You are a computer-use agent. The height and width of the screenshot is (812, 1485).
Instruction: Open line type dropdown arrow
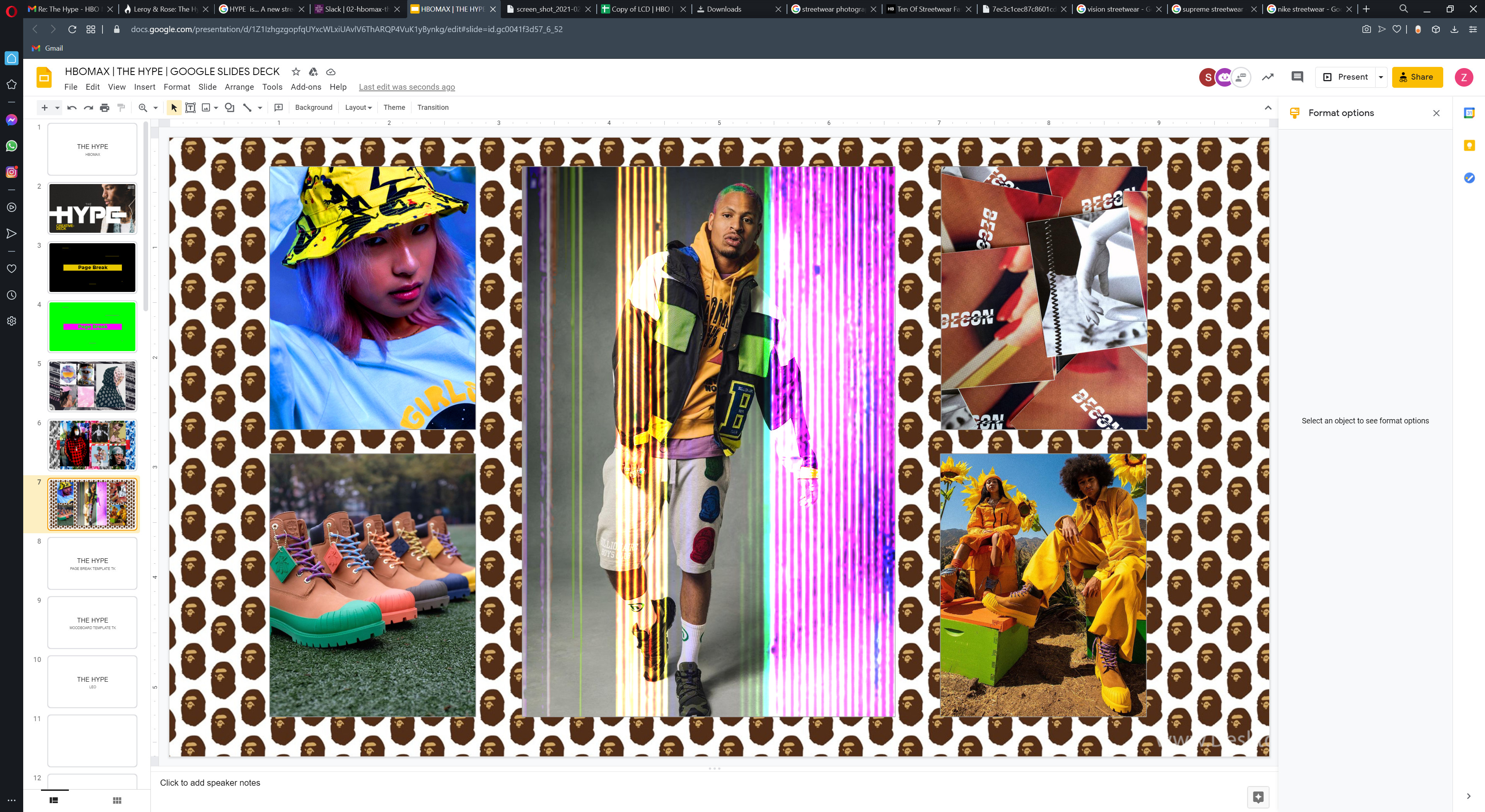(x=260, y=107)
